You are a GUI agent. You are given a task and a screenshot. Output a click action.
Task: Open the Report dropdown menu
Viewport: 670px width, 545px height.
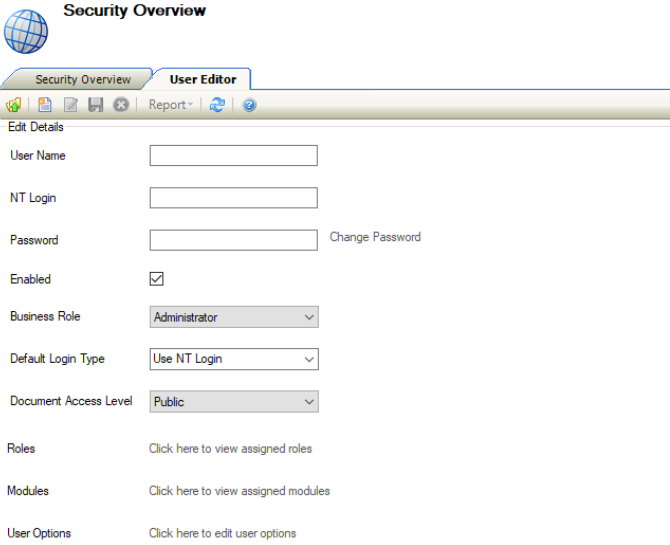170,105
